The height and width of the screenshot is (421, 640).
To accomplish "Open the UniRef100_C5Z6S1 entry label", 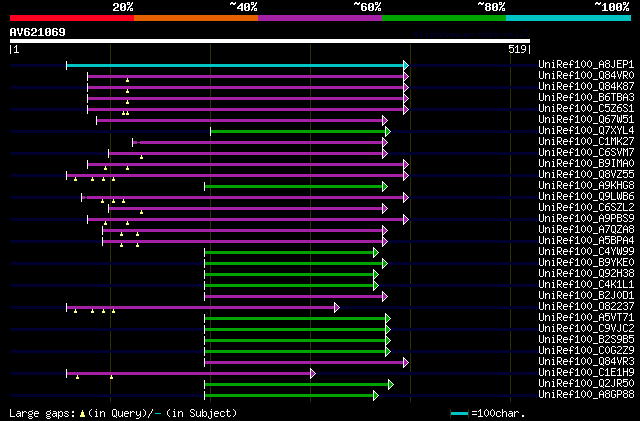I will 586,108.
